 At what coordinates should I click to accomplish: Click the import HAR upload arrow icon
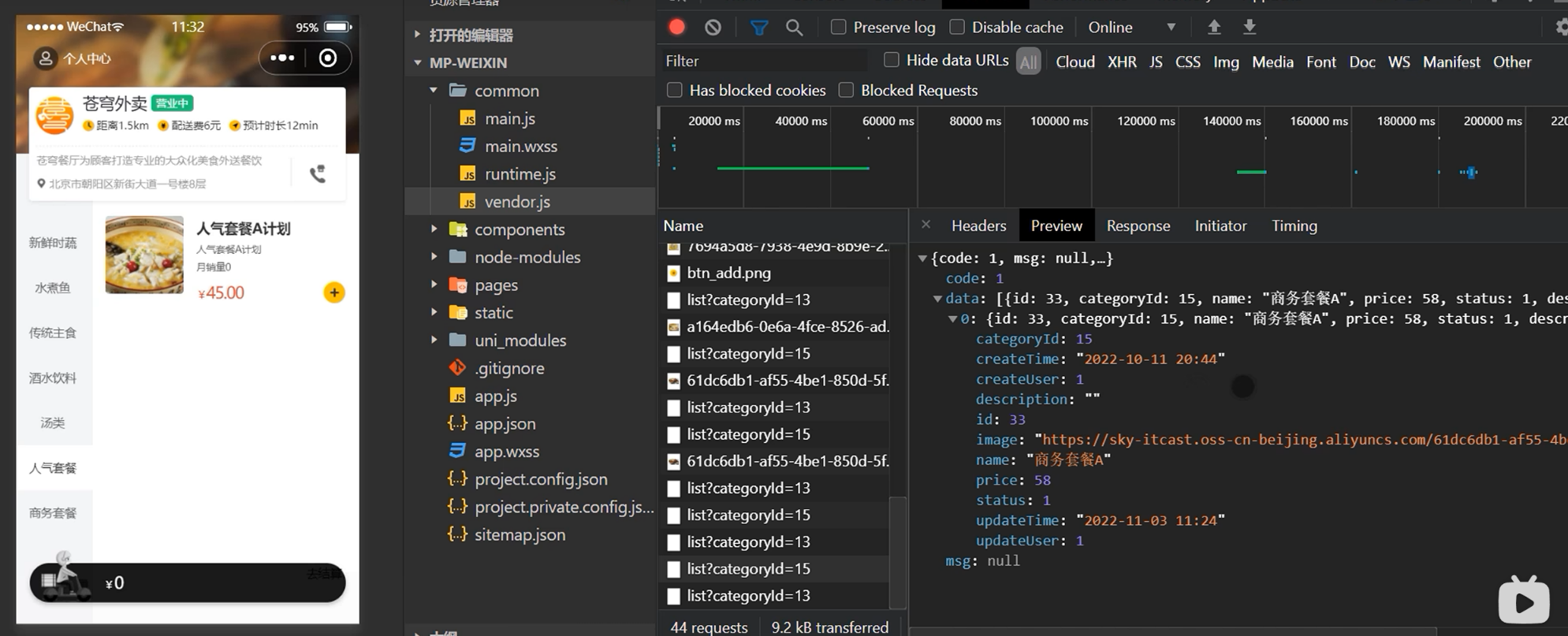(x=1214, y=27)
